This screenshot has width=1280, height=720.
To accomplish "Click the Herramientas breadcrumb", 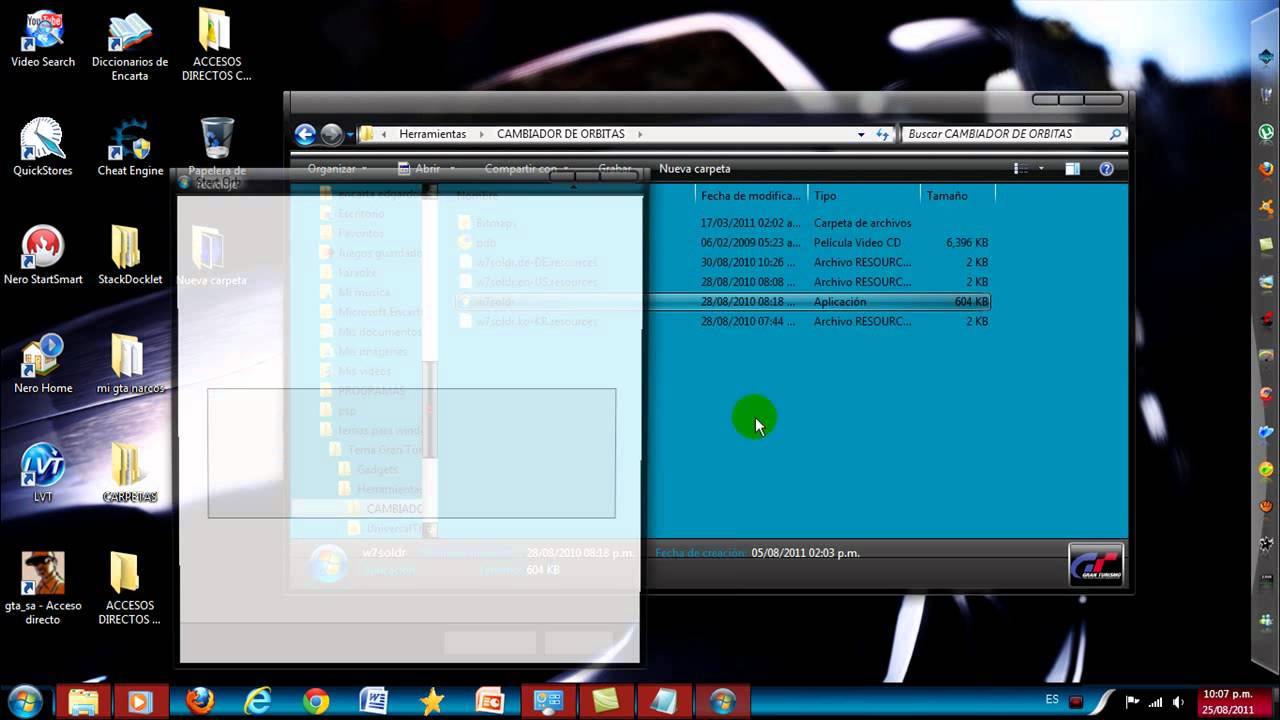I will (433, 134).
